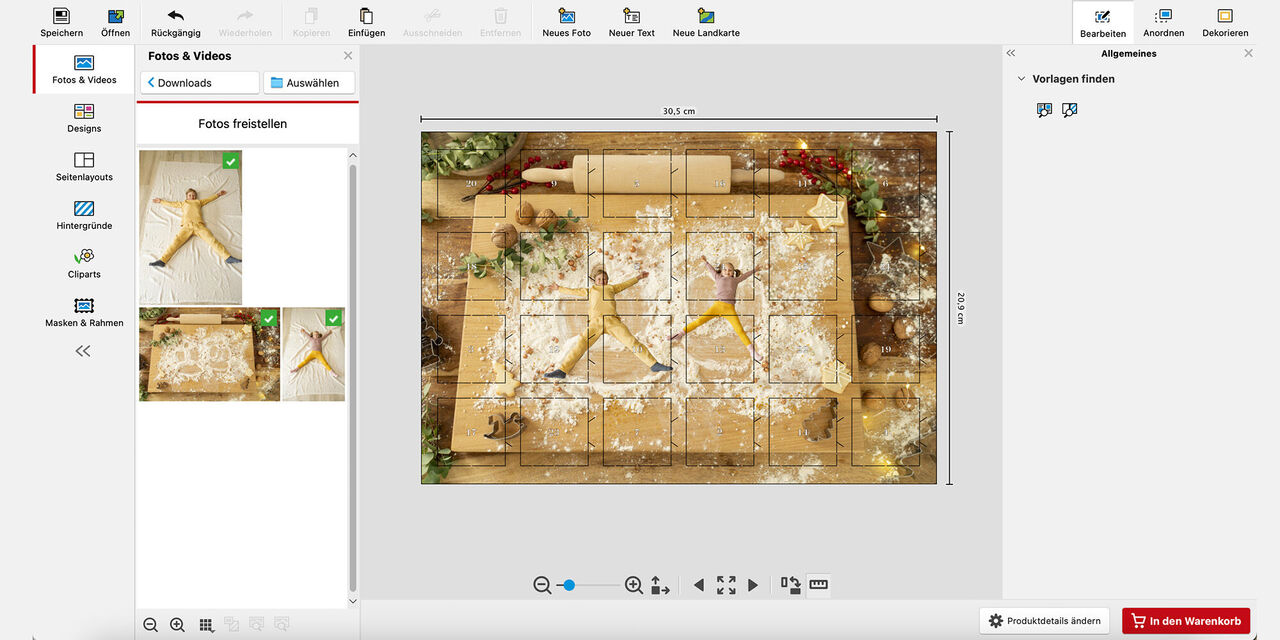
Task: Click the 20,9 cm height label
Action: [960, 308]
